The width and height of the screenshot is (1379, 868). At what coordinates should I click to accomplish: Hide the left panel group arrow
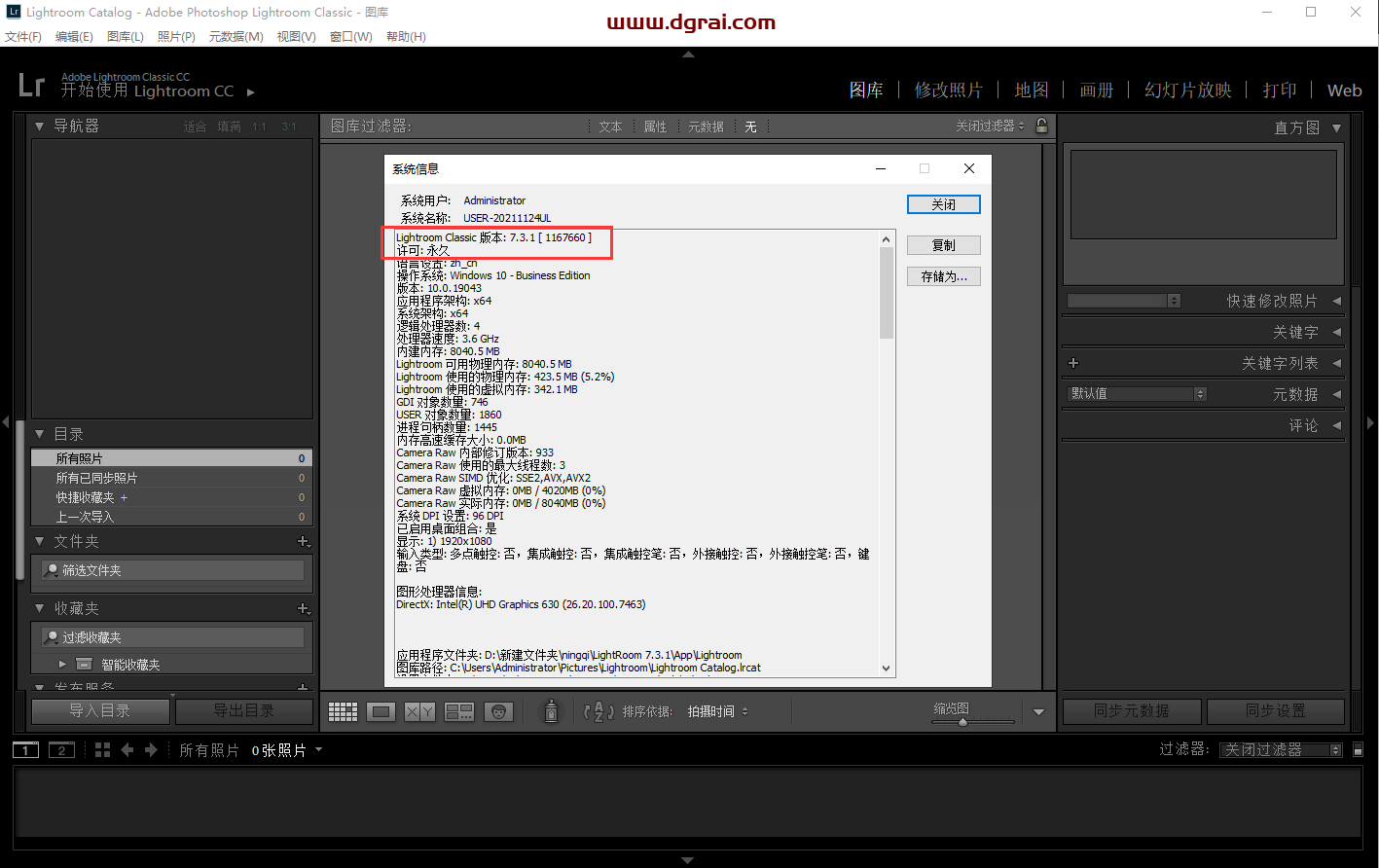coord(6,422)
